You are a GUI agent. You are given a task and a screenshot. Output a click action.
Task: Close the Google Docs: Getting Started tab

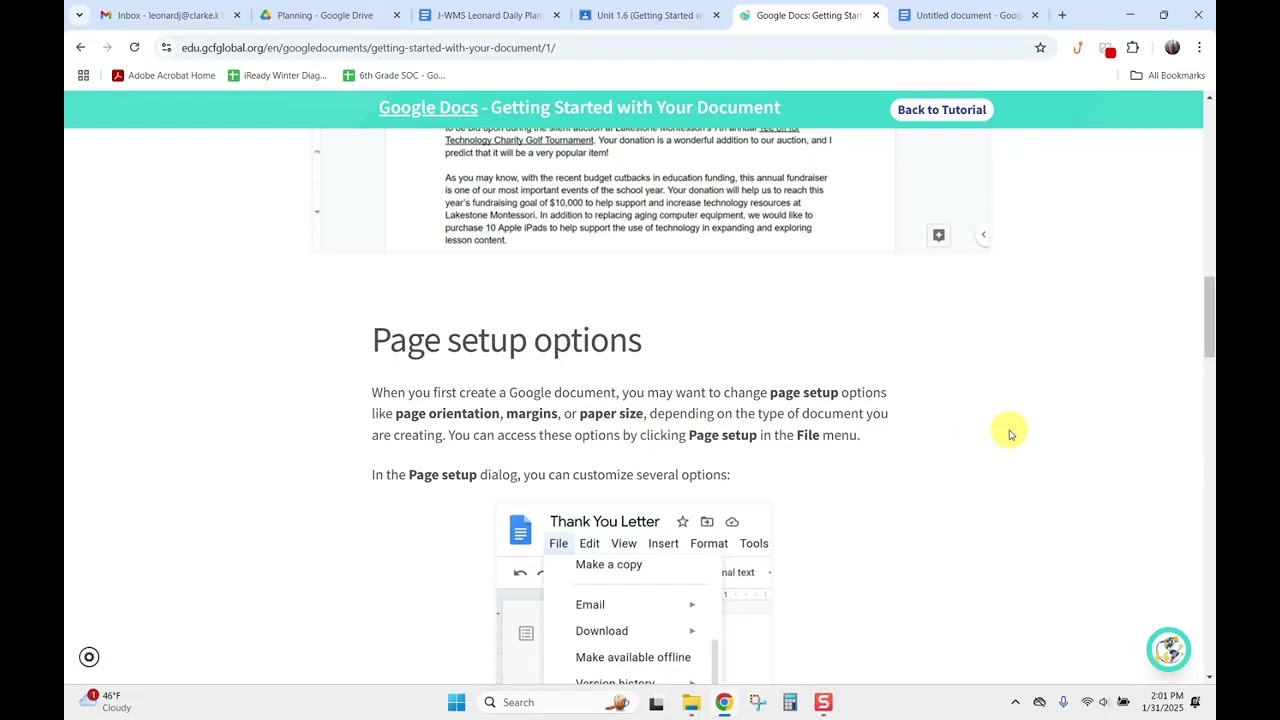point(876,15)
